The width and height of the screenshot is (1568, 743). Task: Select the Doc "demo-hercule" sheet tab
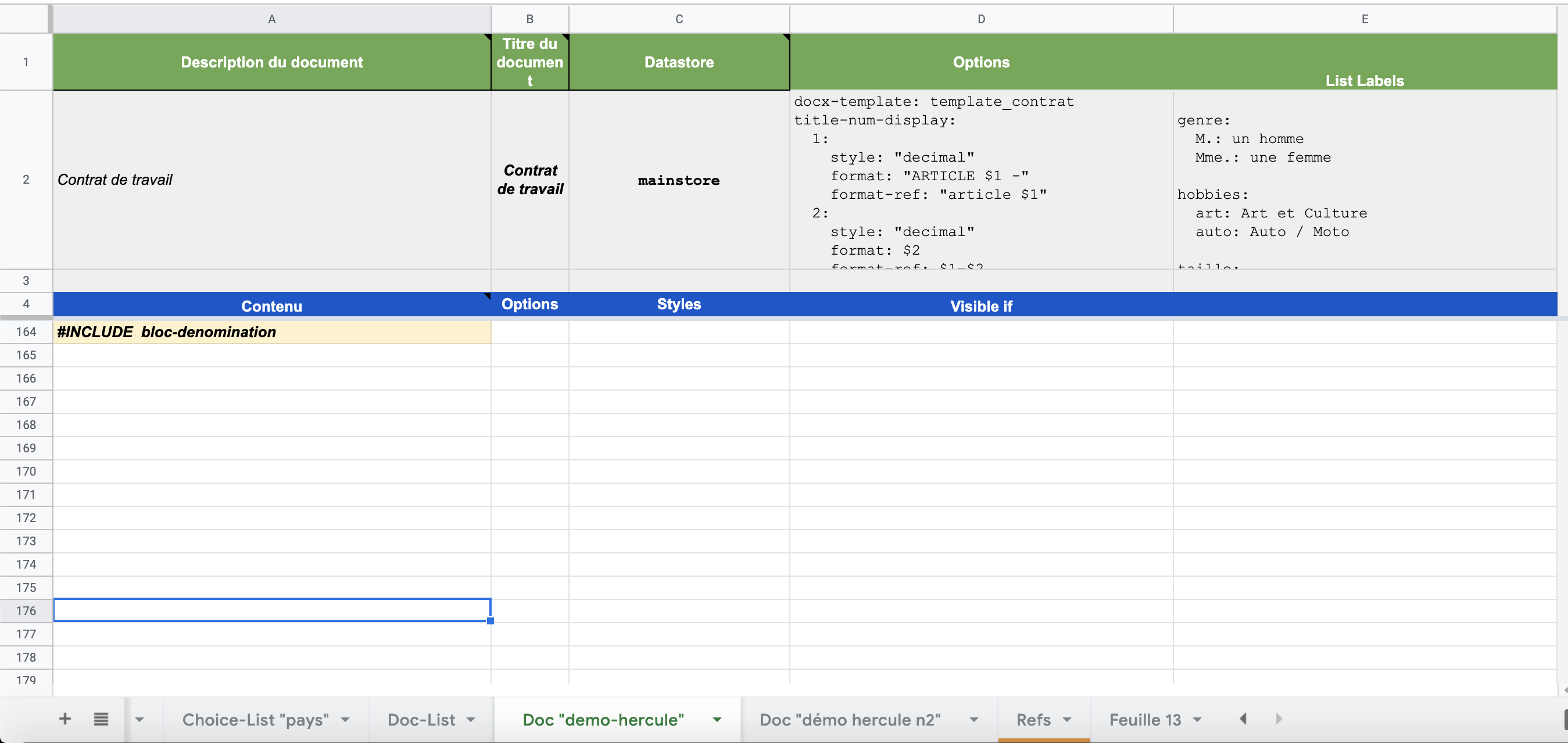603,720
